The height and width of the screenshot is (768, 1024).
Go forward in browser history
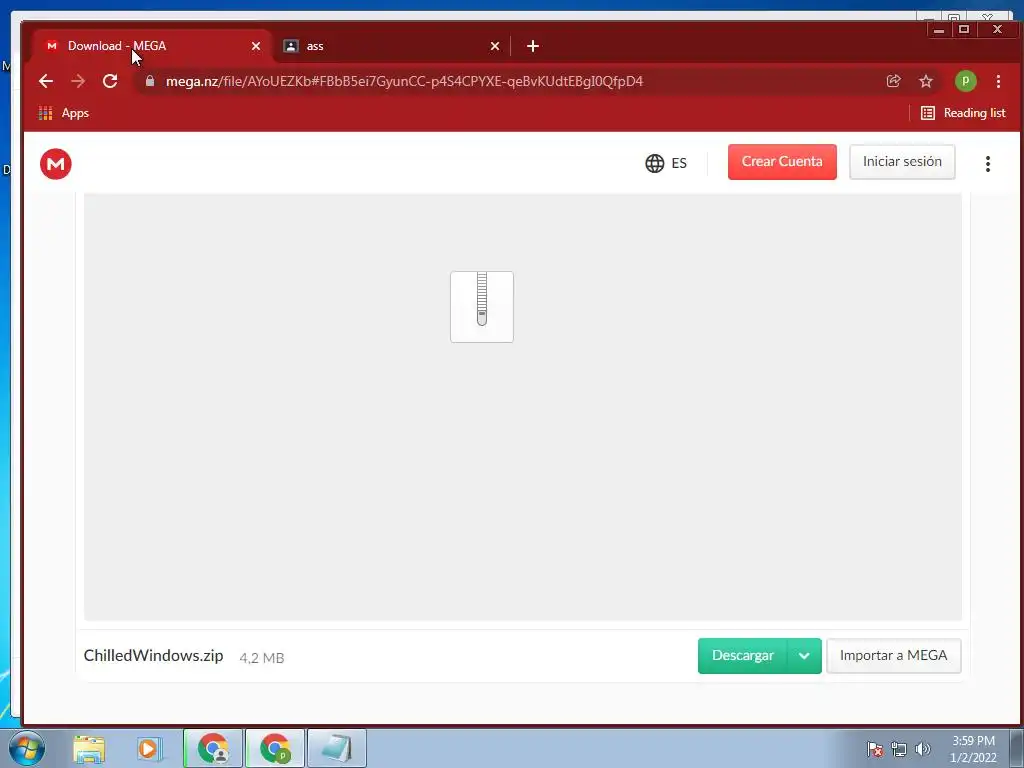click(78, 81)
